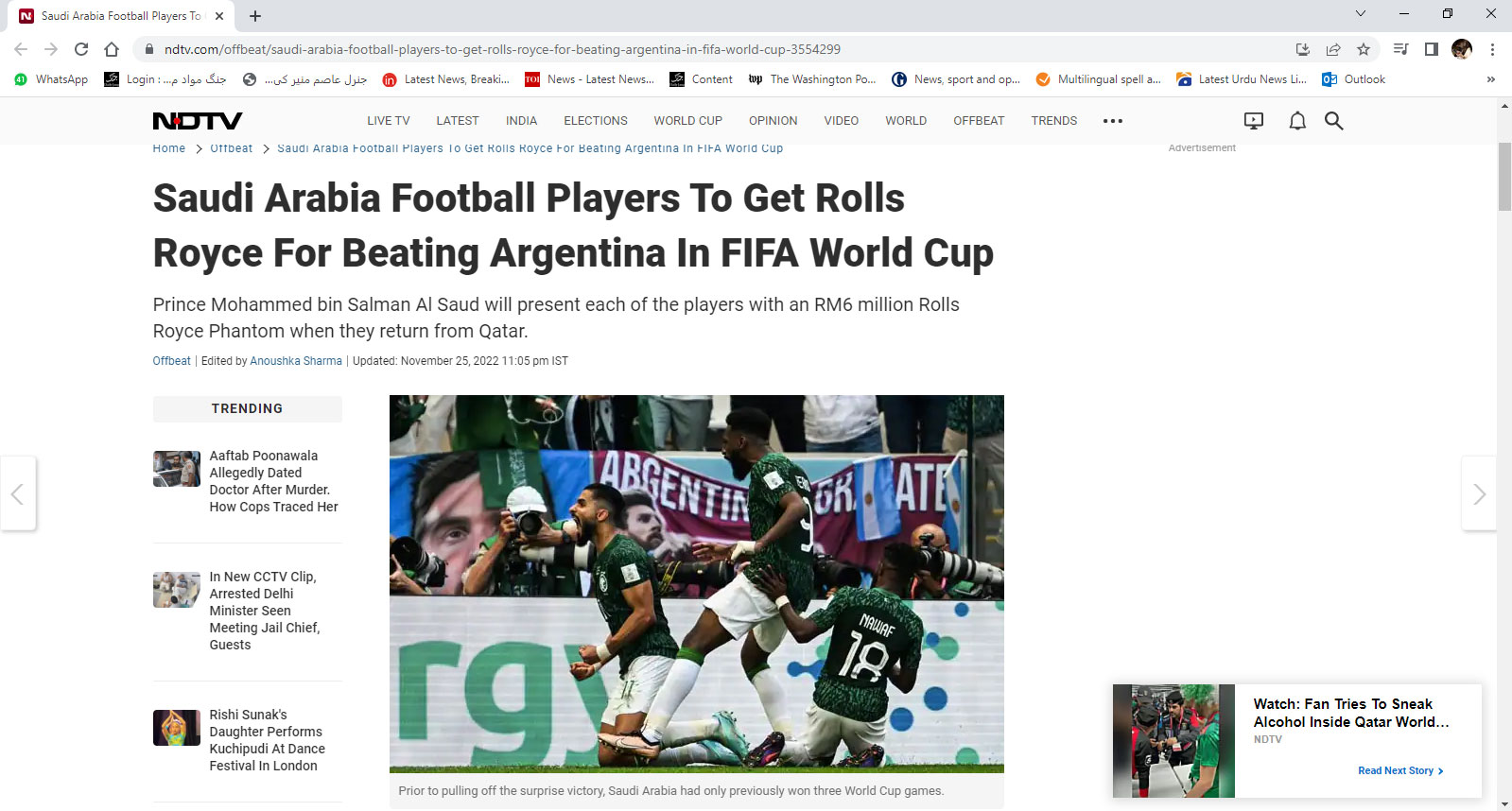Select LATEST menu item
This screenshot has width=1512, height=811.
click(458, 121)
